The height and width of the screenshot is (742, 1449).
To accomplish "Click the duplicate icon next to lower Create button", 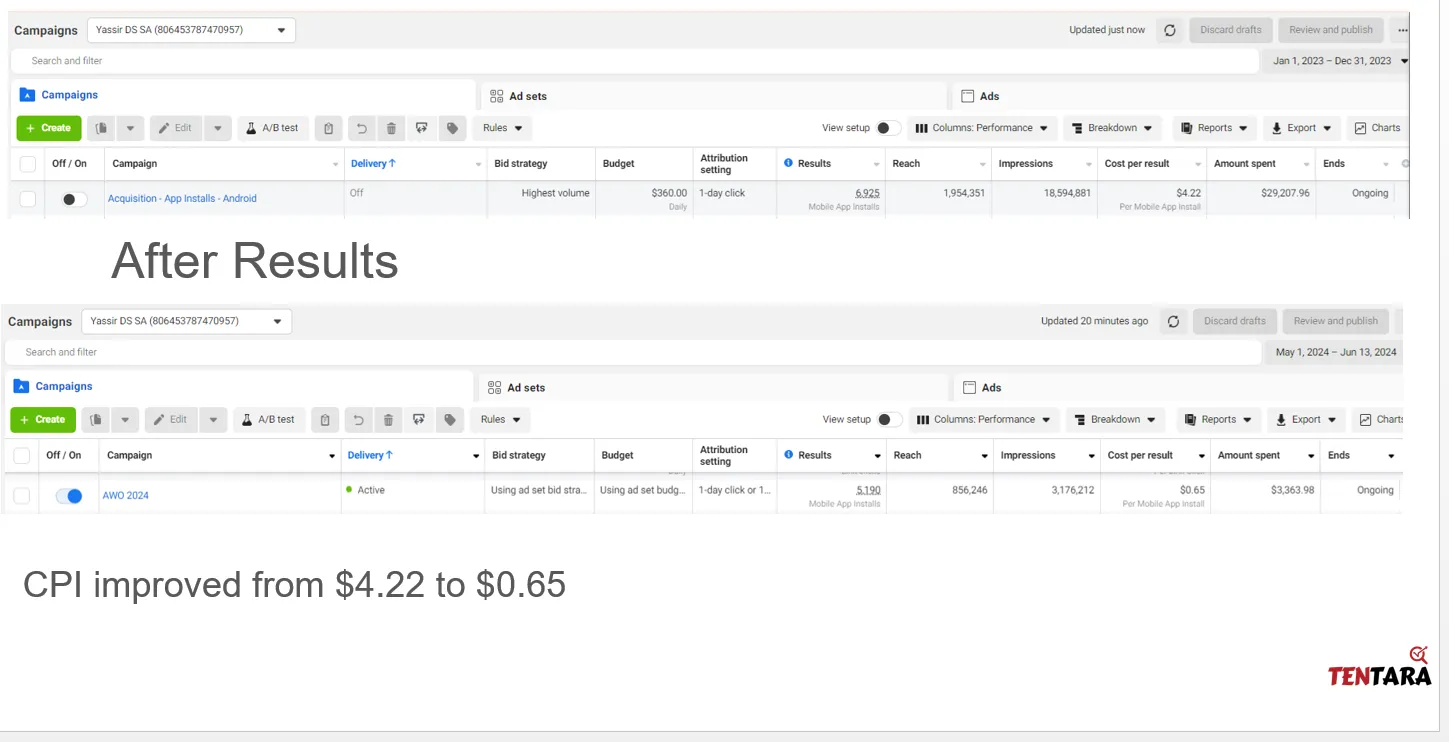I will (x=95, y=420).
